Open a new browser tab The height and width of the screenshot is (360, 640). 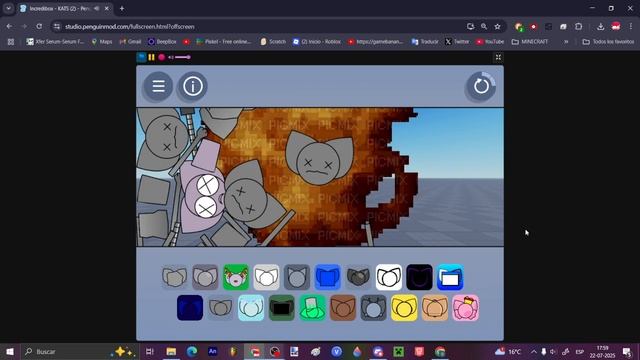(122, 8)
